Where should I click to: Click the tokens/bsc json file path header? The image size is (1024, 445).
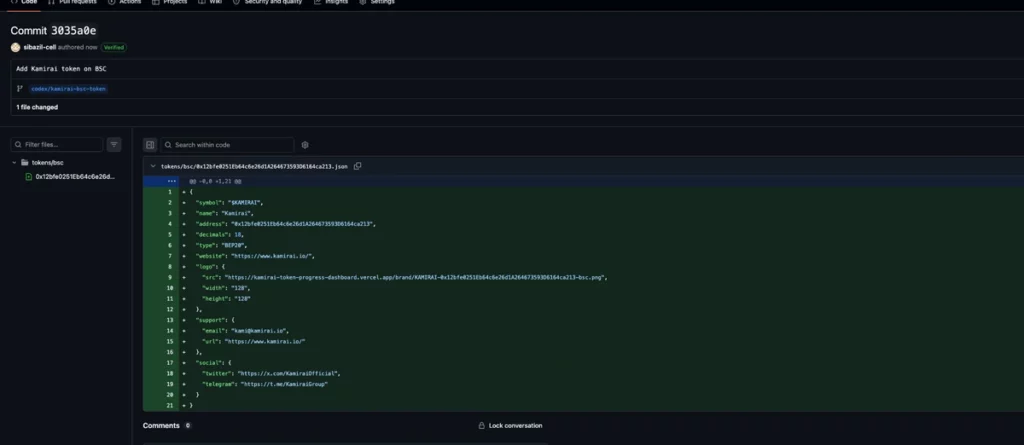254,167
